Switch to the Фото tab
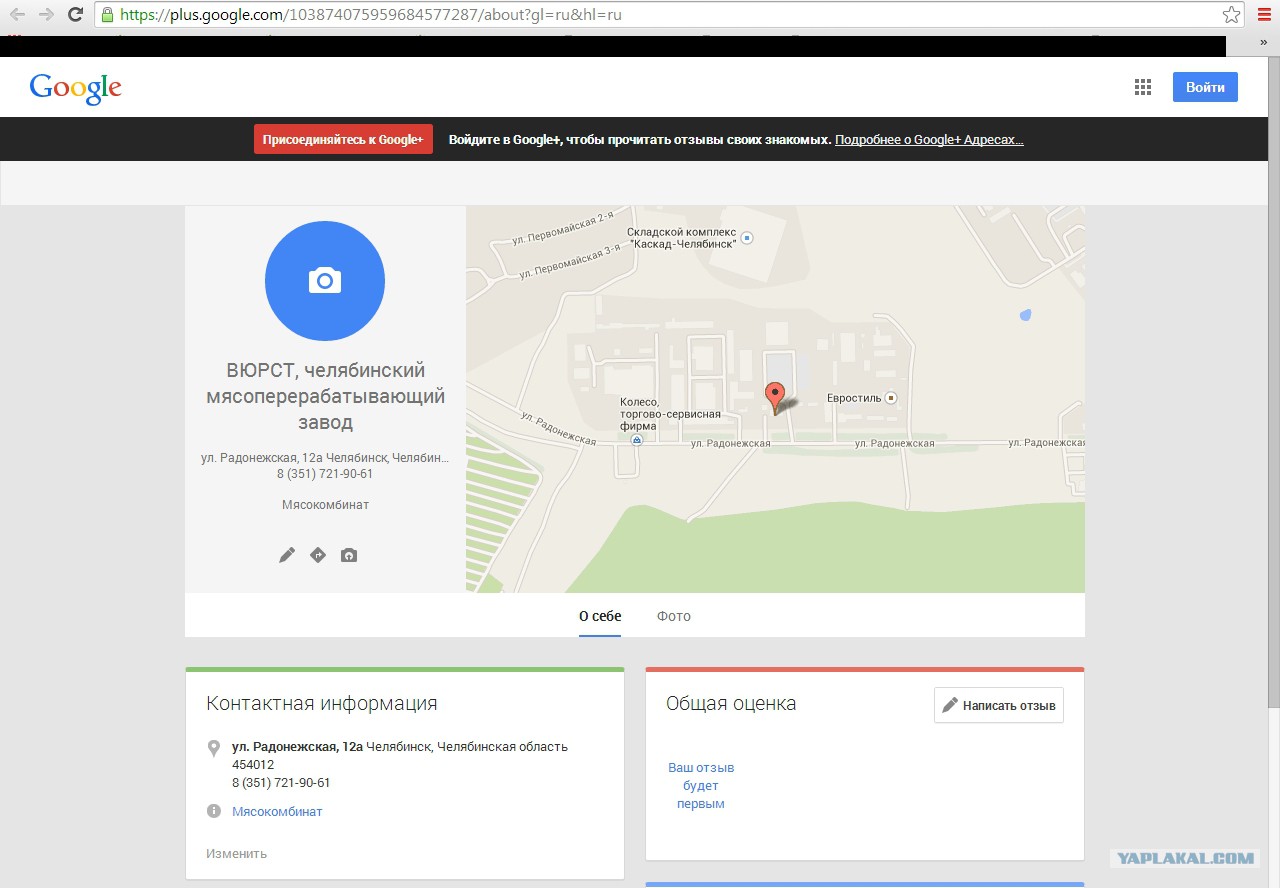Screen dimensions: 1280x888 [674, 616]
